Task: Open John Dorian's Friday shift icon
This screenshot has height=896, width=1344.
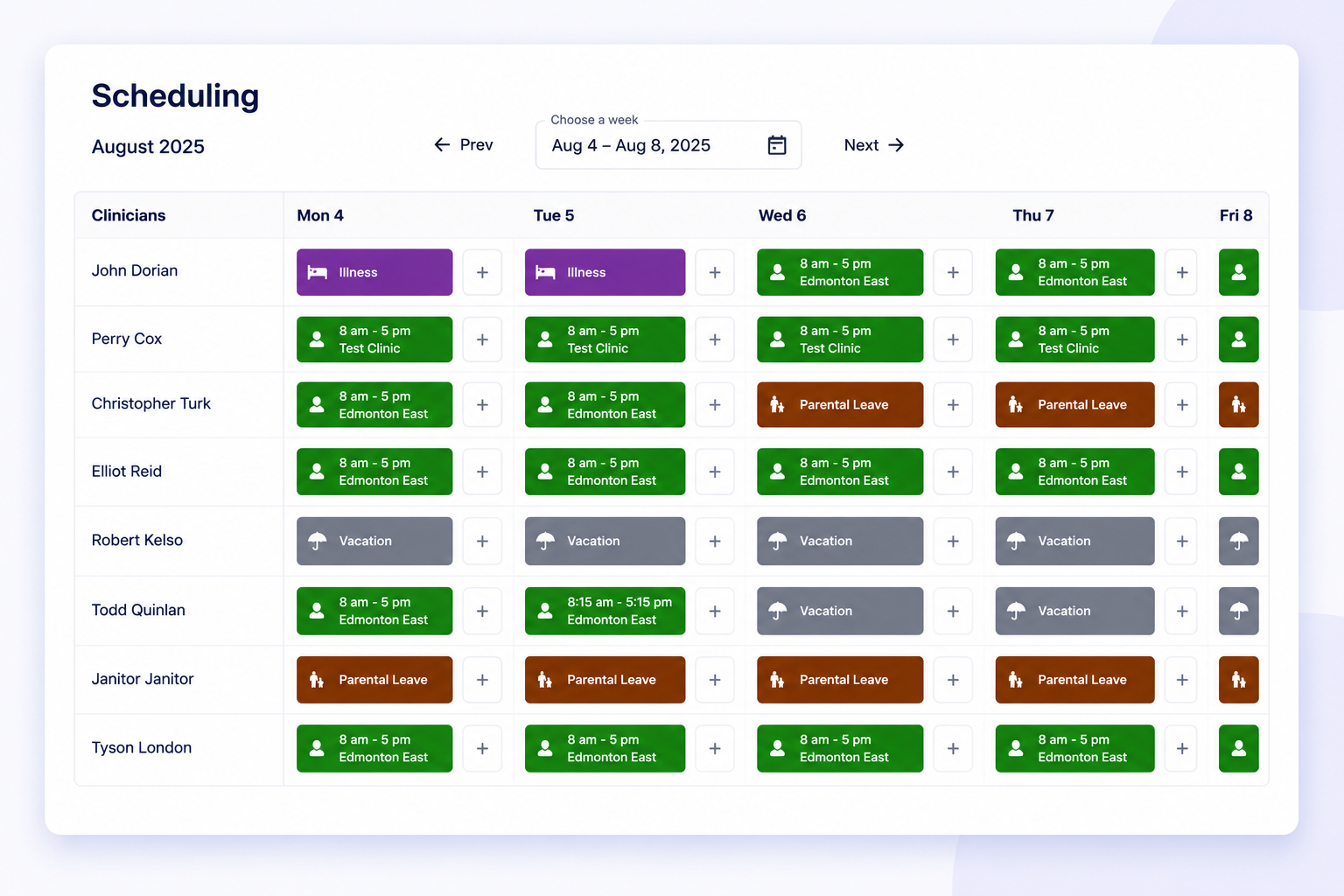Action: click(x=1239, y=272)
